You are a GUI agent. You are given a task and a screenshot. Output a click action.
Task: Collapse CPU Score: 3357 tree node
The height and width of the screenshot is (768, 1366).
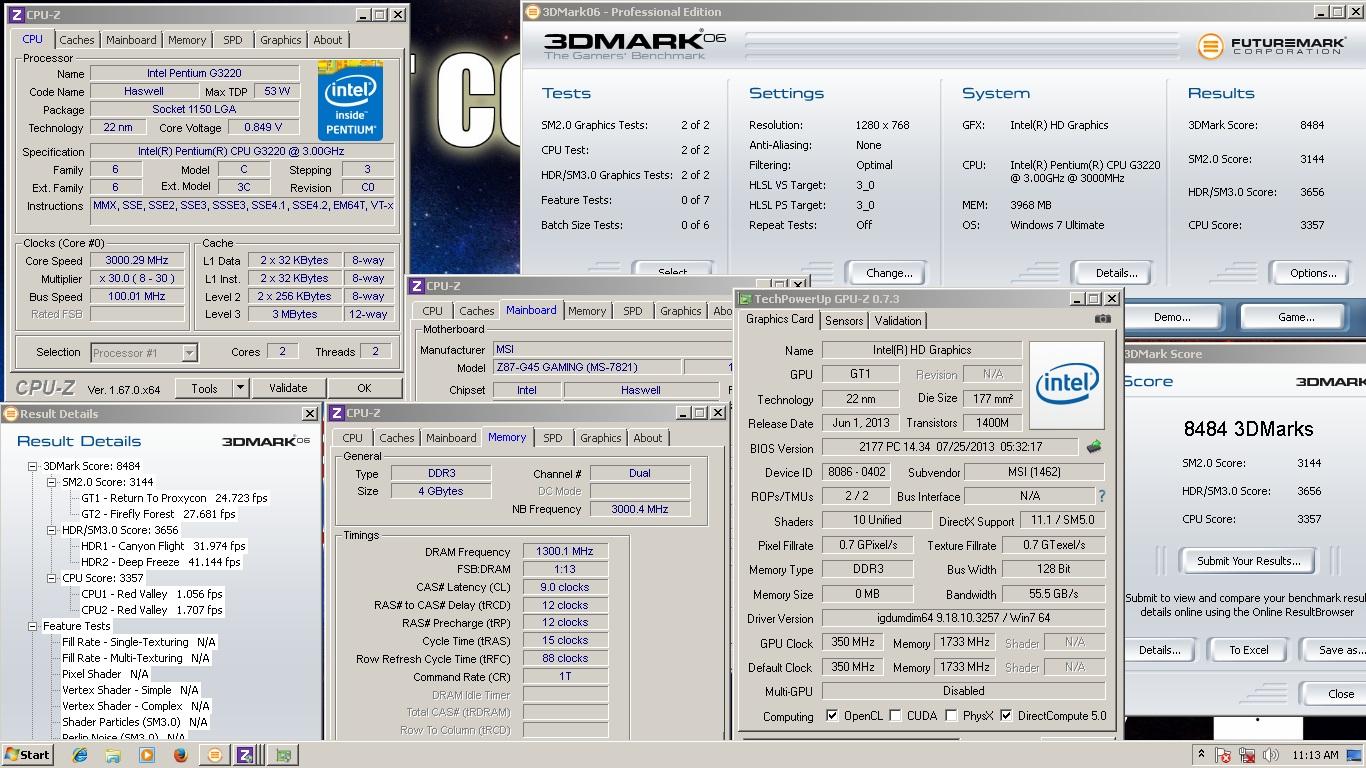tap(52, 578)
